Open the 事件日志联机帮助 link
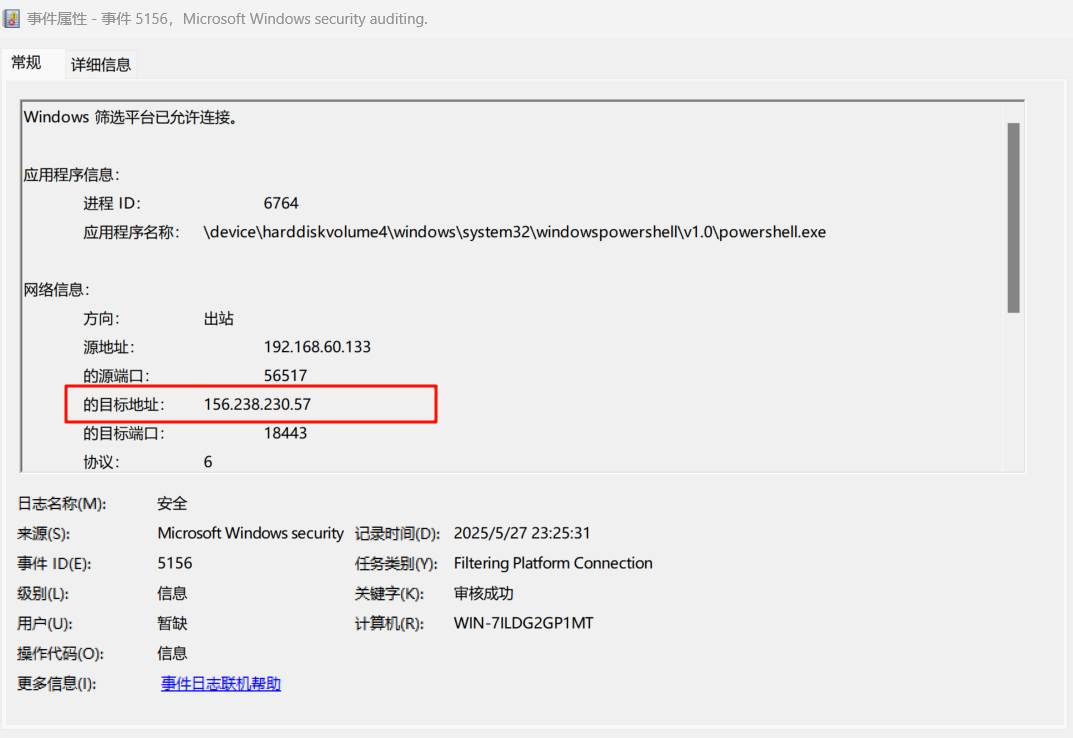The height and width of the screenshot is (738, 1073). coord(221,684)
